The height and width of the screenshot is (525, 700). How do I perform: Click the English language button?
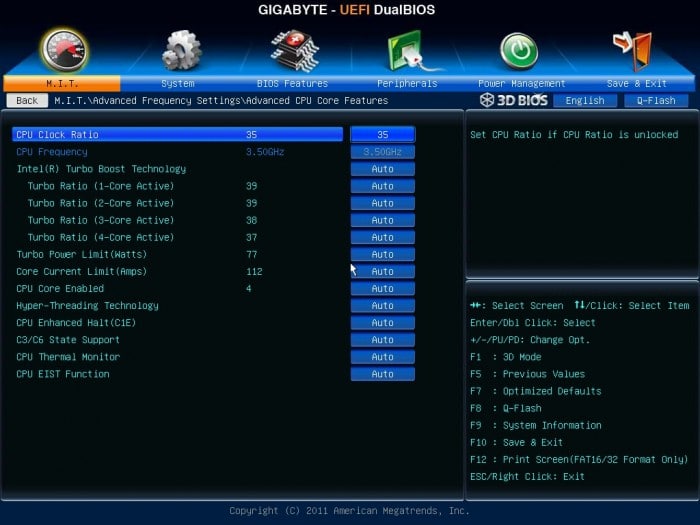tap(585, 100)
